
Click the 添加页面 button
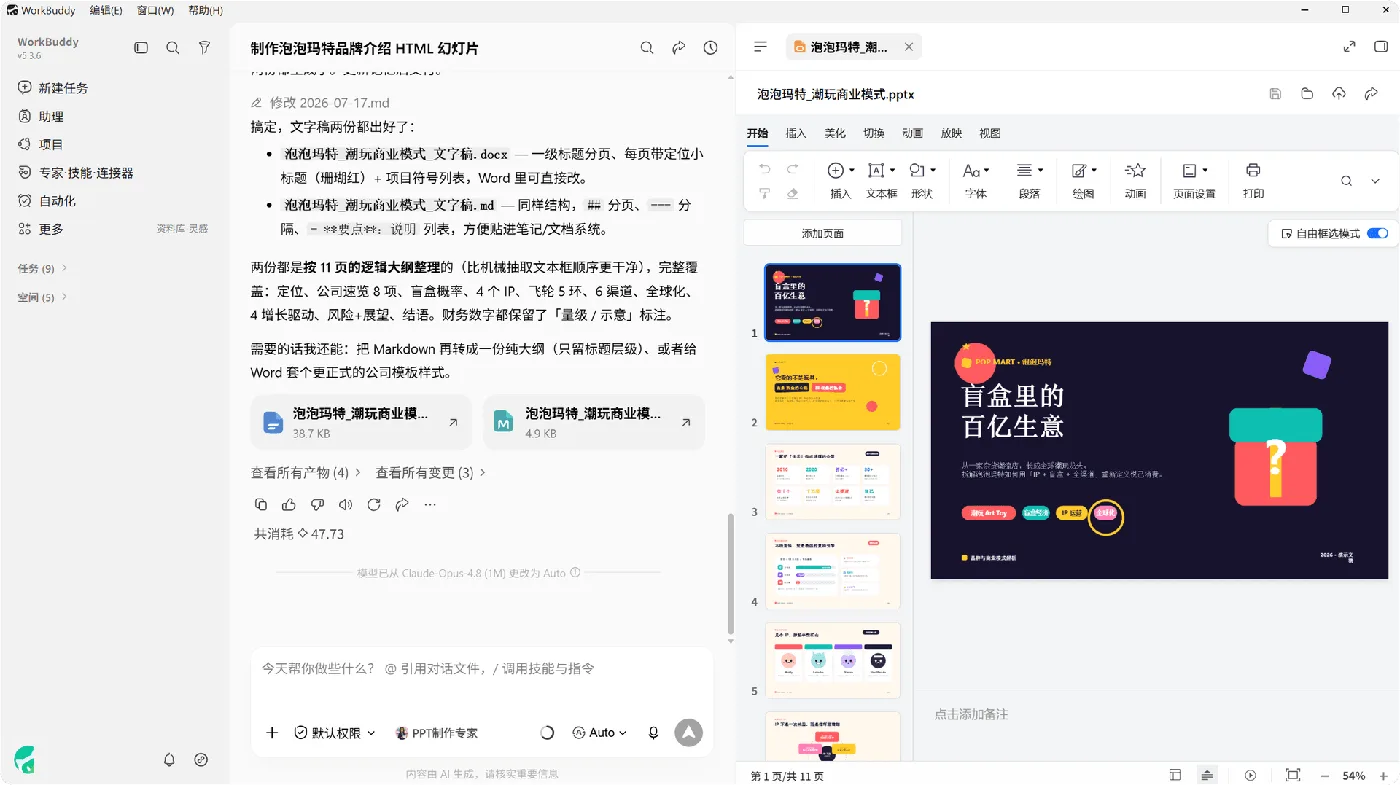click(x=823, y=233)
